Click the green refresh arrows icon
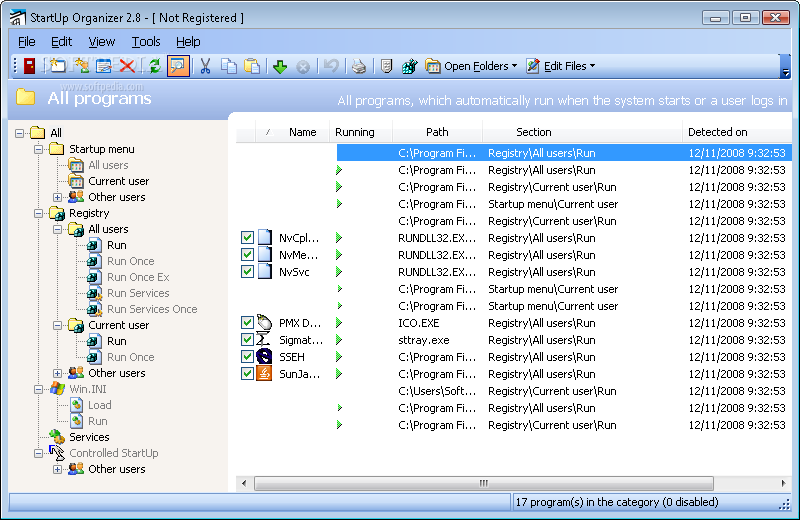 pyautogui.click(x=155, y=66)
